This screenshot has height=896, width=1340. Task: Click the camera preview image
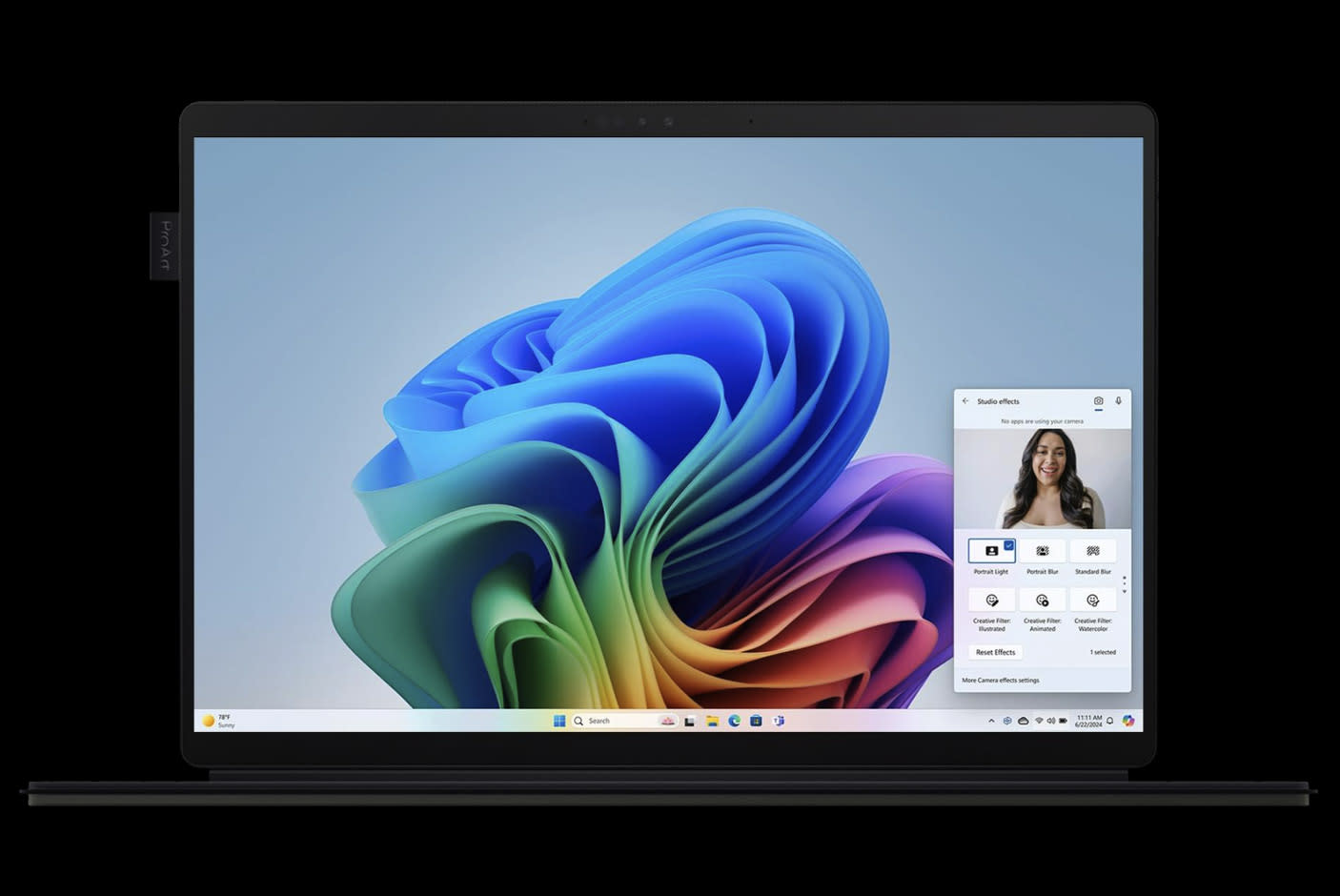[x=1042, y=479]
